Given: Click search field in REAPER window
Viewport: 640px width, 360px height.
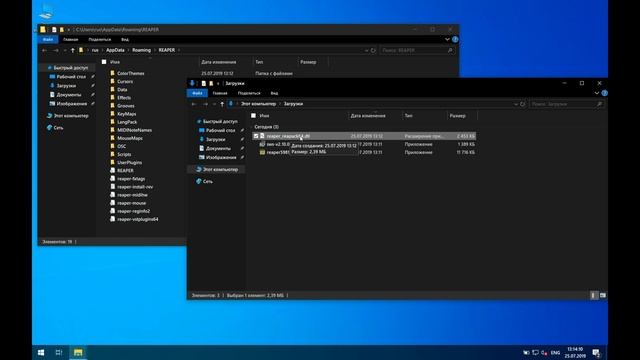Looking at the screenshot, I should coord(417,50).
